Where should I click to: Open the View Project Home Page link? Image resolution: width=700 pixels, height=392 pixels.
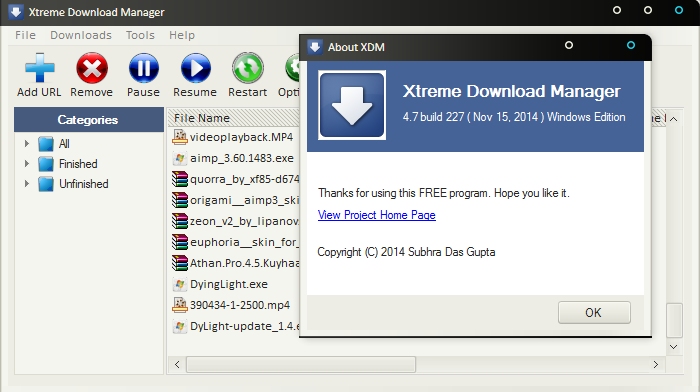pos(377,215)
